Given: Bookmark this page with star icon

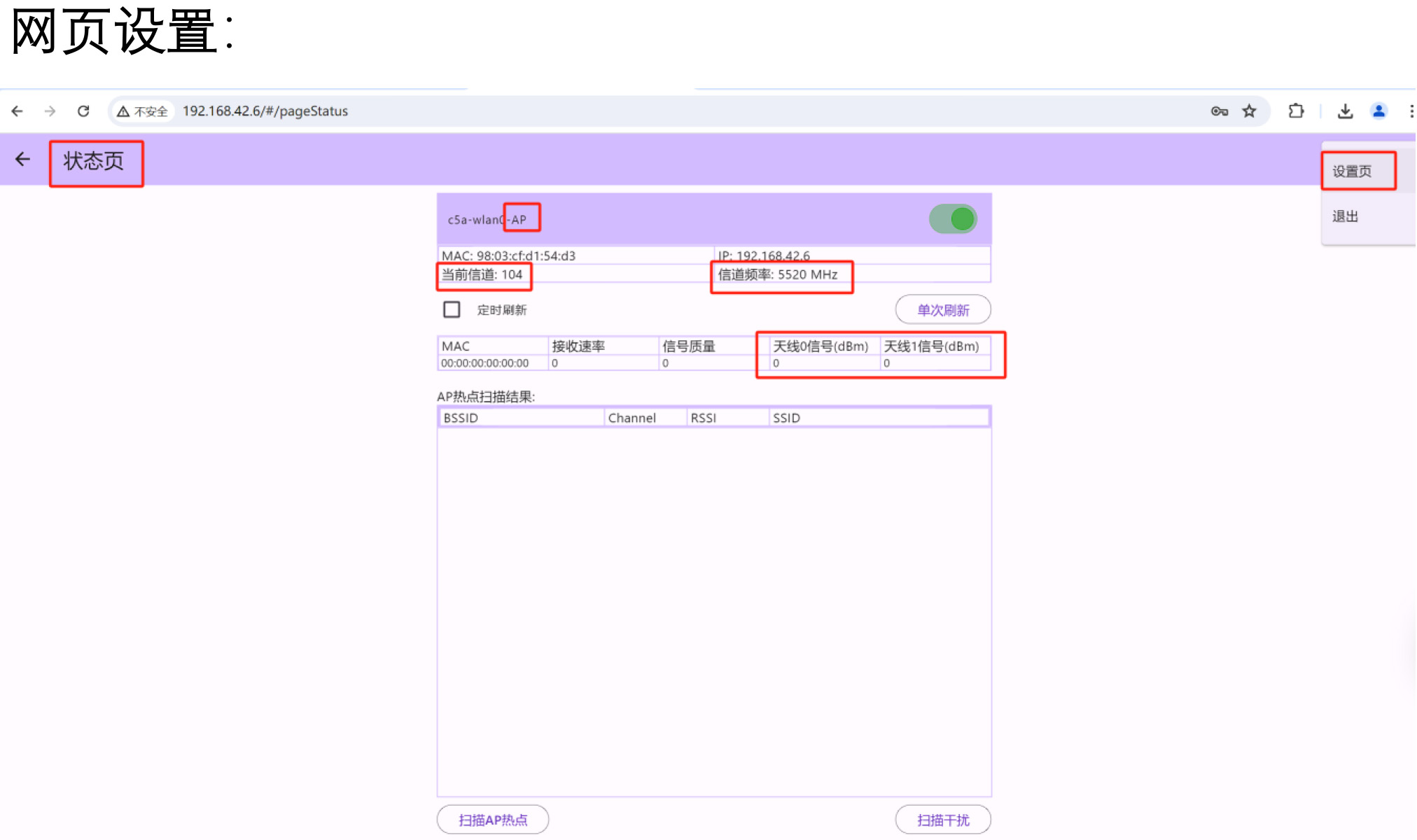Looking at the screenshot, I should tap(1249, 111).
